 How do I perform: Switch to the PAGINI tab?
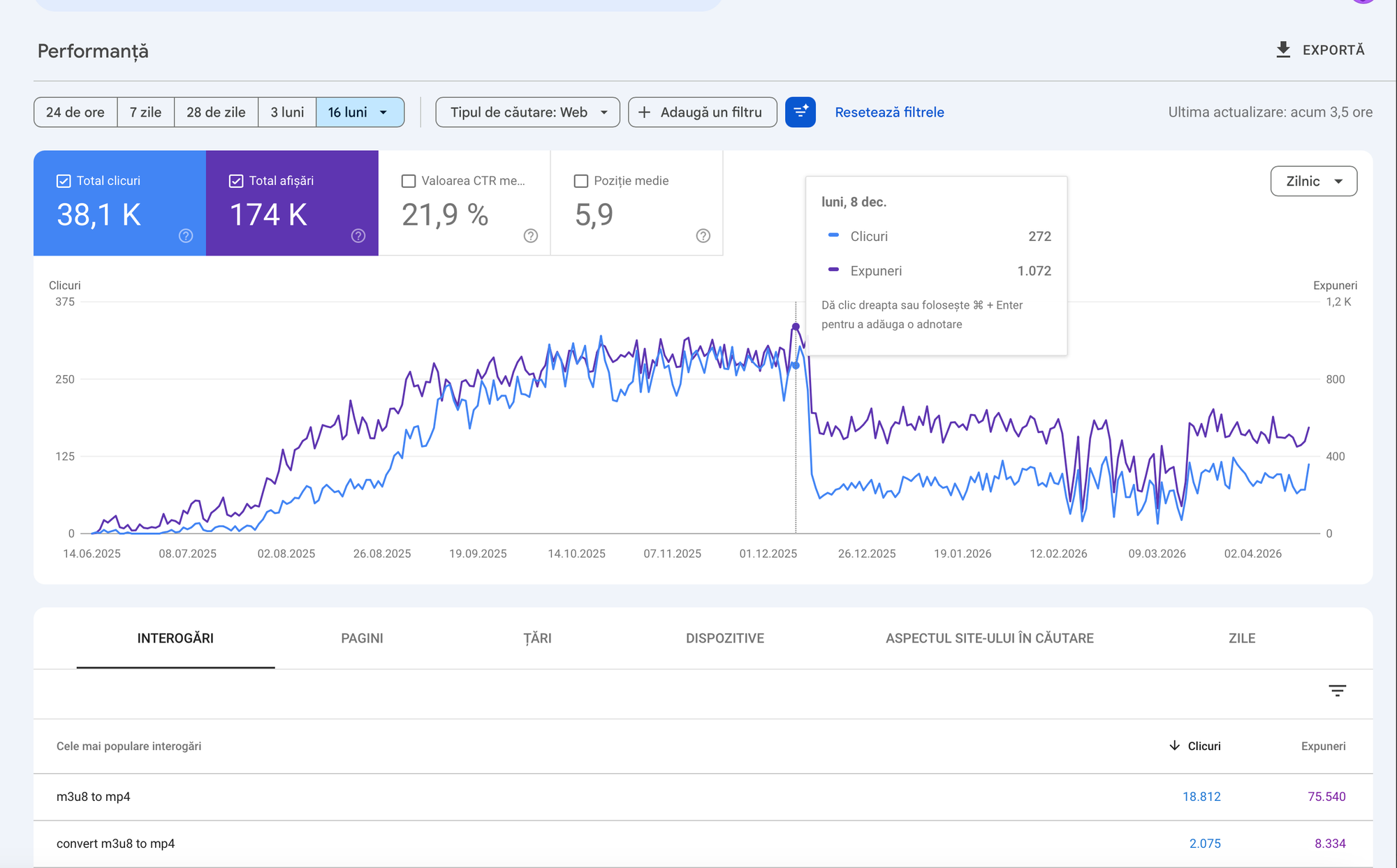362,638
